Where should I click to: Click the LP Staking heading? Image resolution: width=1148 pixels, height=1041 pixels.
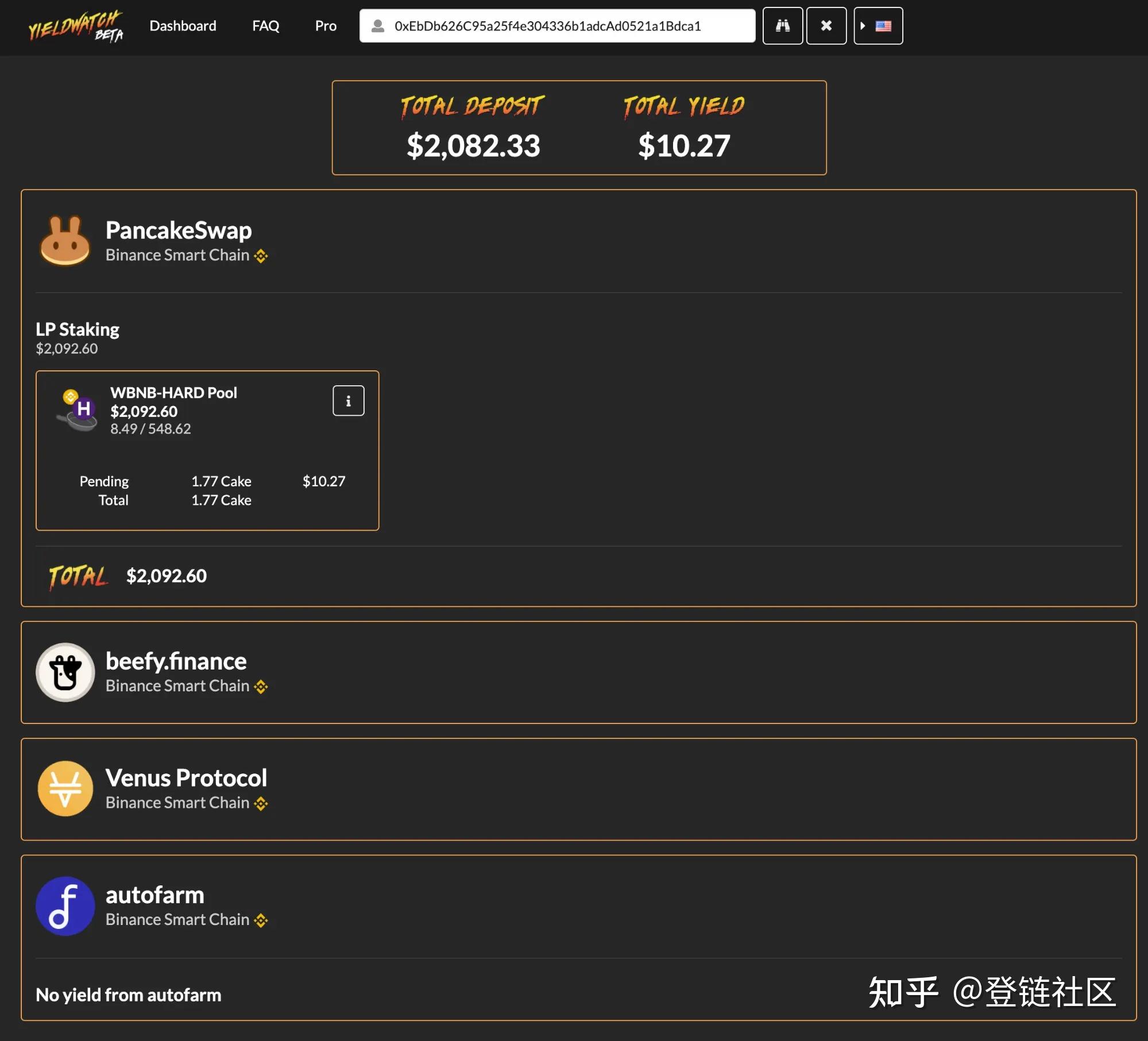(78, 330)
